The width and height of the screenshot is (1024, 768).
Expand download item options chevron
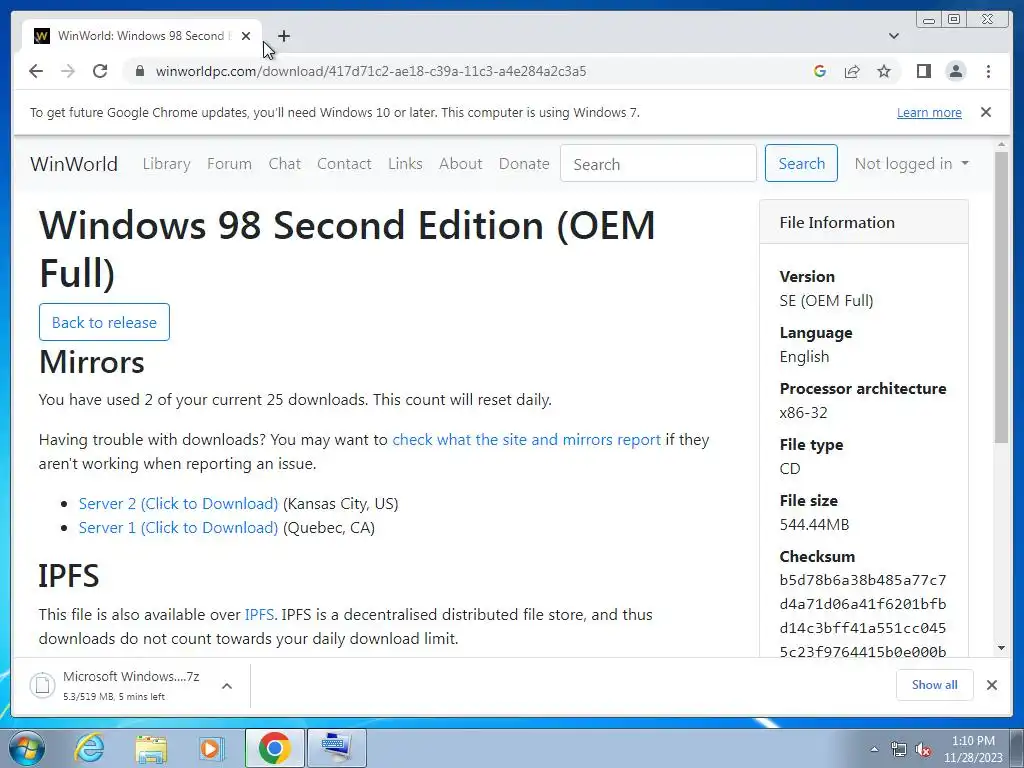click(x=227, y=686)
